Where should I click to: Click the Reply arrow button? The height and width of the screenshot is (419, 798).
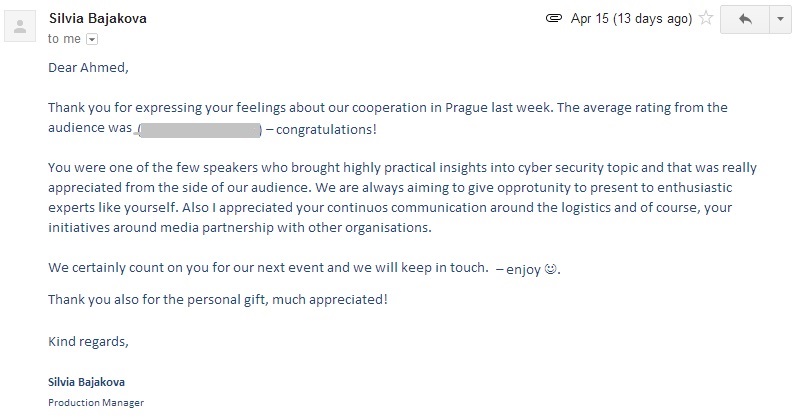[744, 19]
